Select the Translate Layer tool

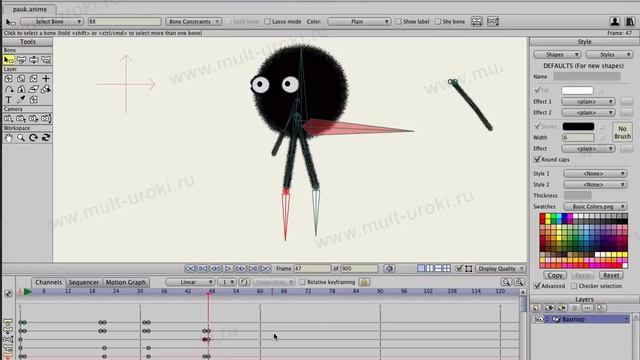tap(9, 78)
